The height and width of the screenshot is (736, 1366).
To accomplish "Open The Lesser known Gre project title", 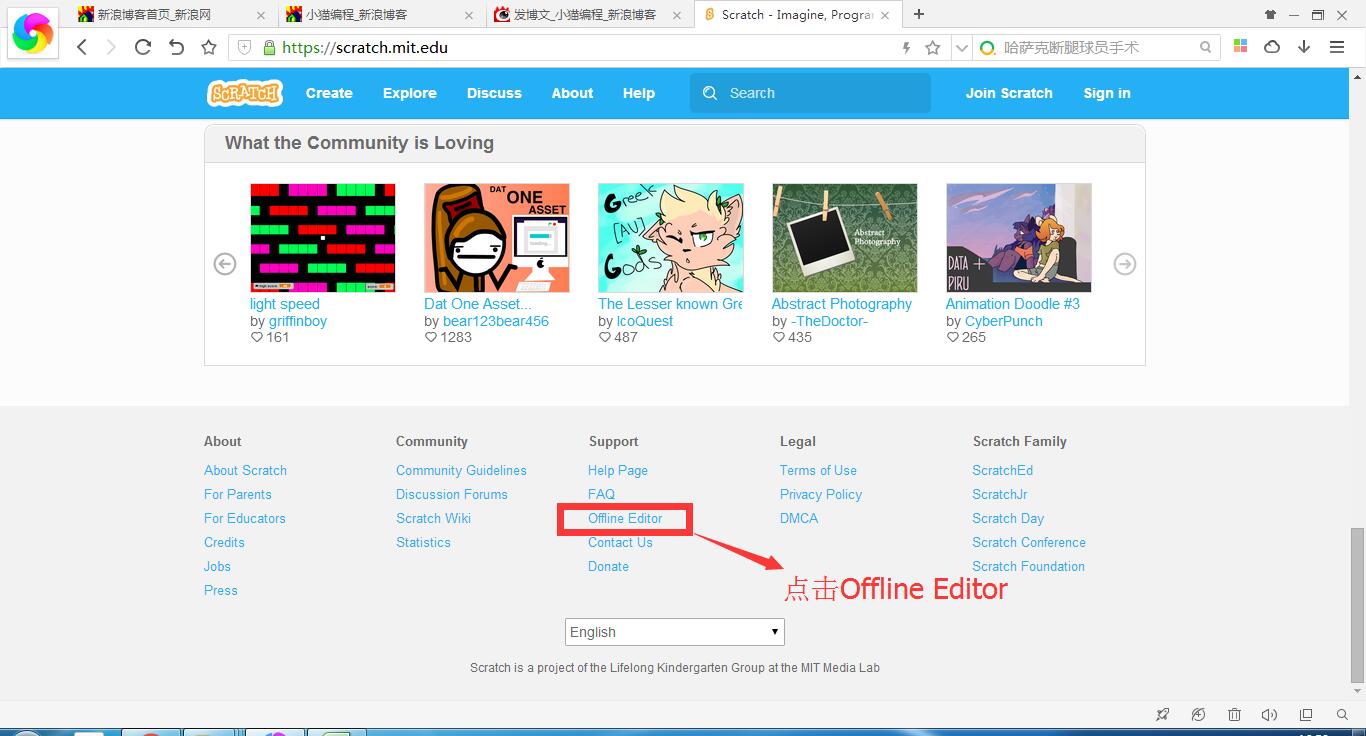I will tap(670, 304).
